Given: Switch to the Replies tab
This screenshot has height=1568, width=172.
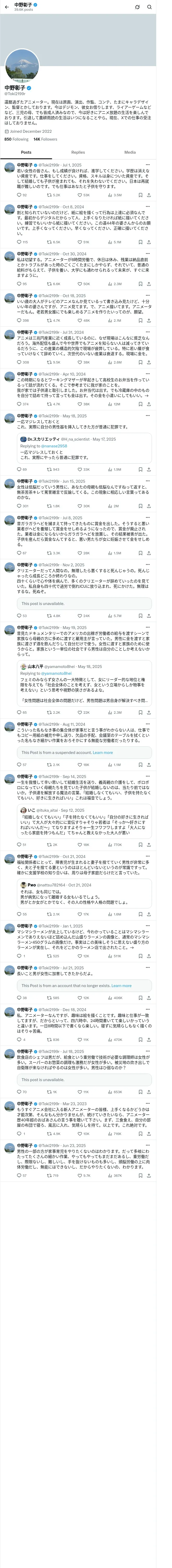Looking at the screenshot, I should [x=78, y=152].
